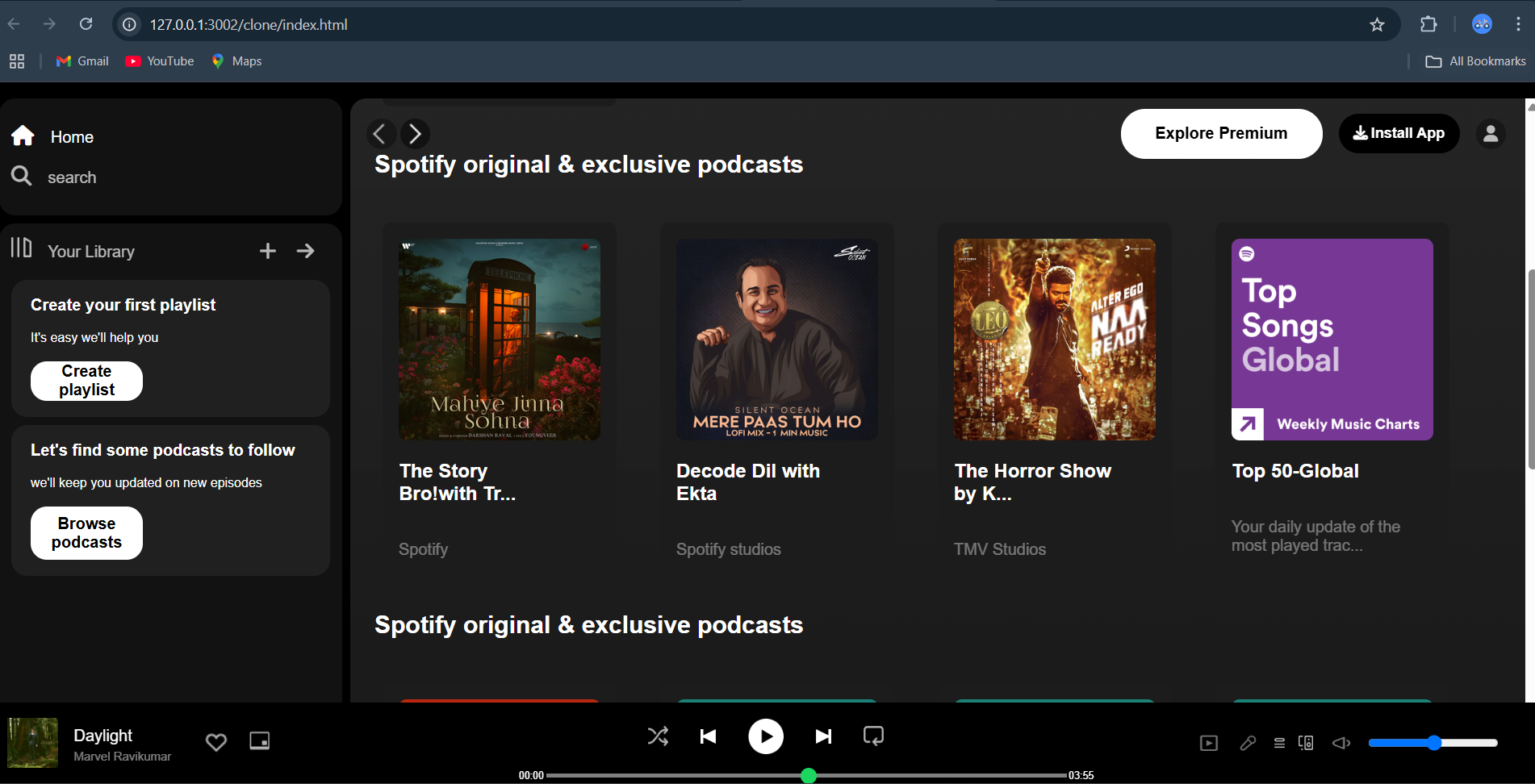Select Home in sidebar menu
The image size is (1535, 784).
point(72,137)
